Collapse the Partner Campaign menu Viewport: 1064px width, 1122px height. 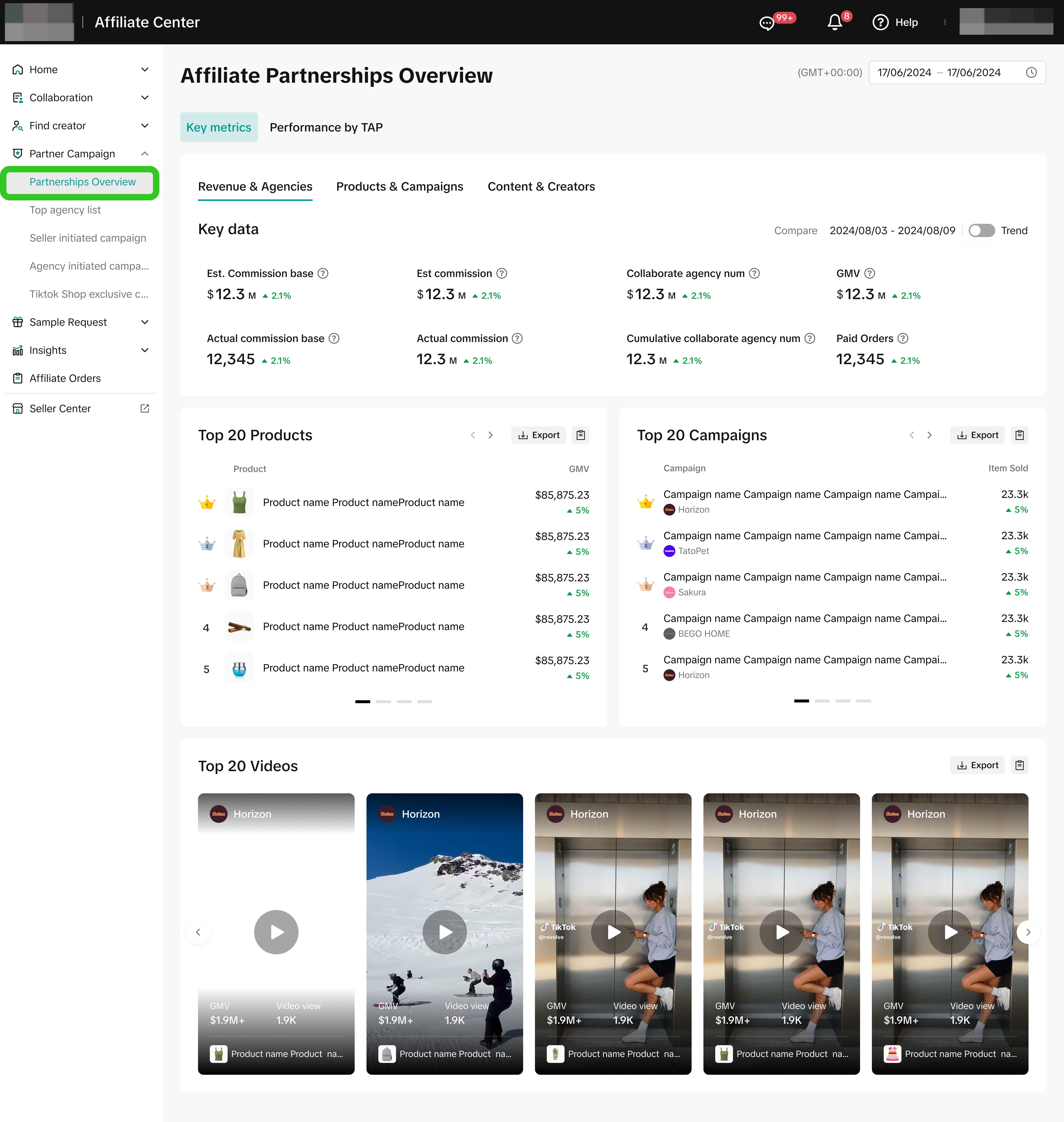(x=145, y=154)
